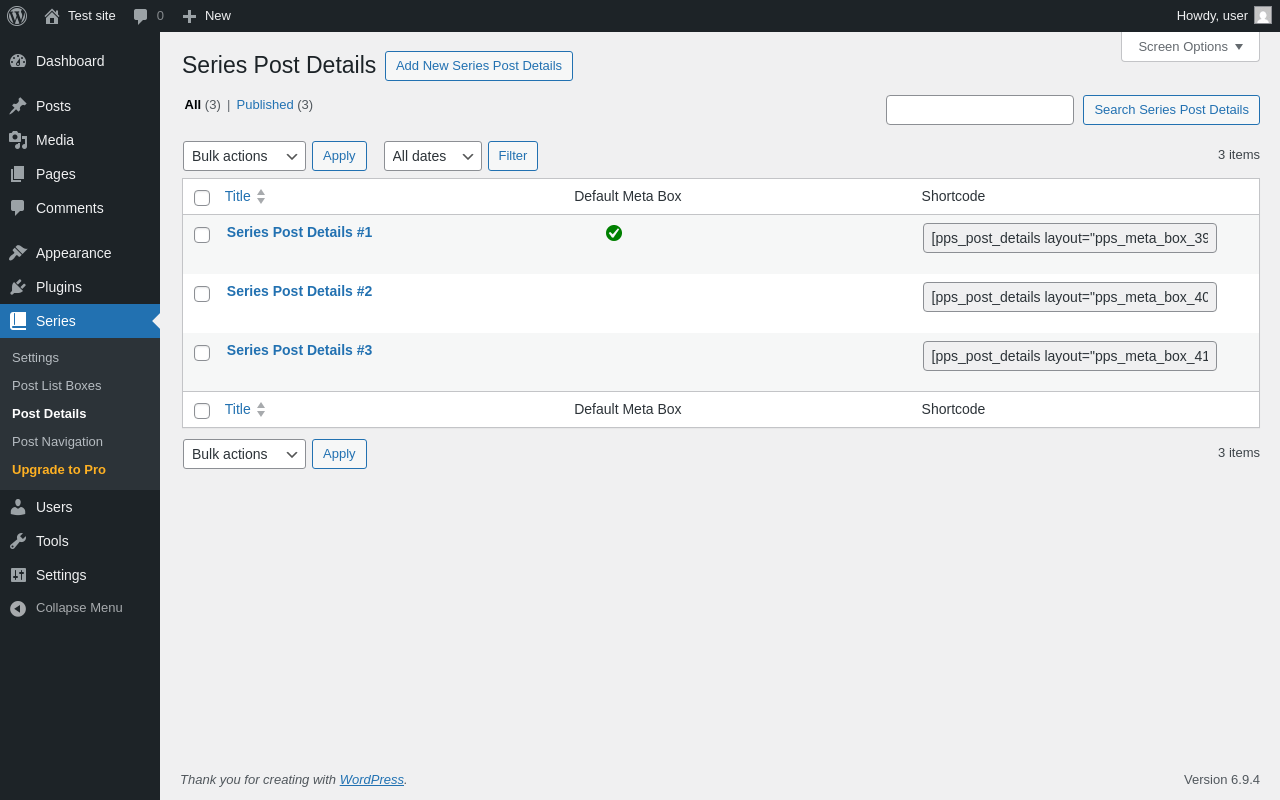The image size is (1280, 800).
Task: Click Add New Series Post Details button
Action: 478,66
